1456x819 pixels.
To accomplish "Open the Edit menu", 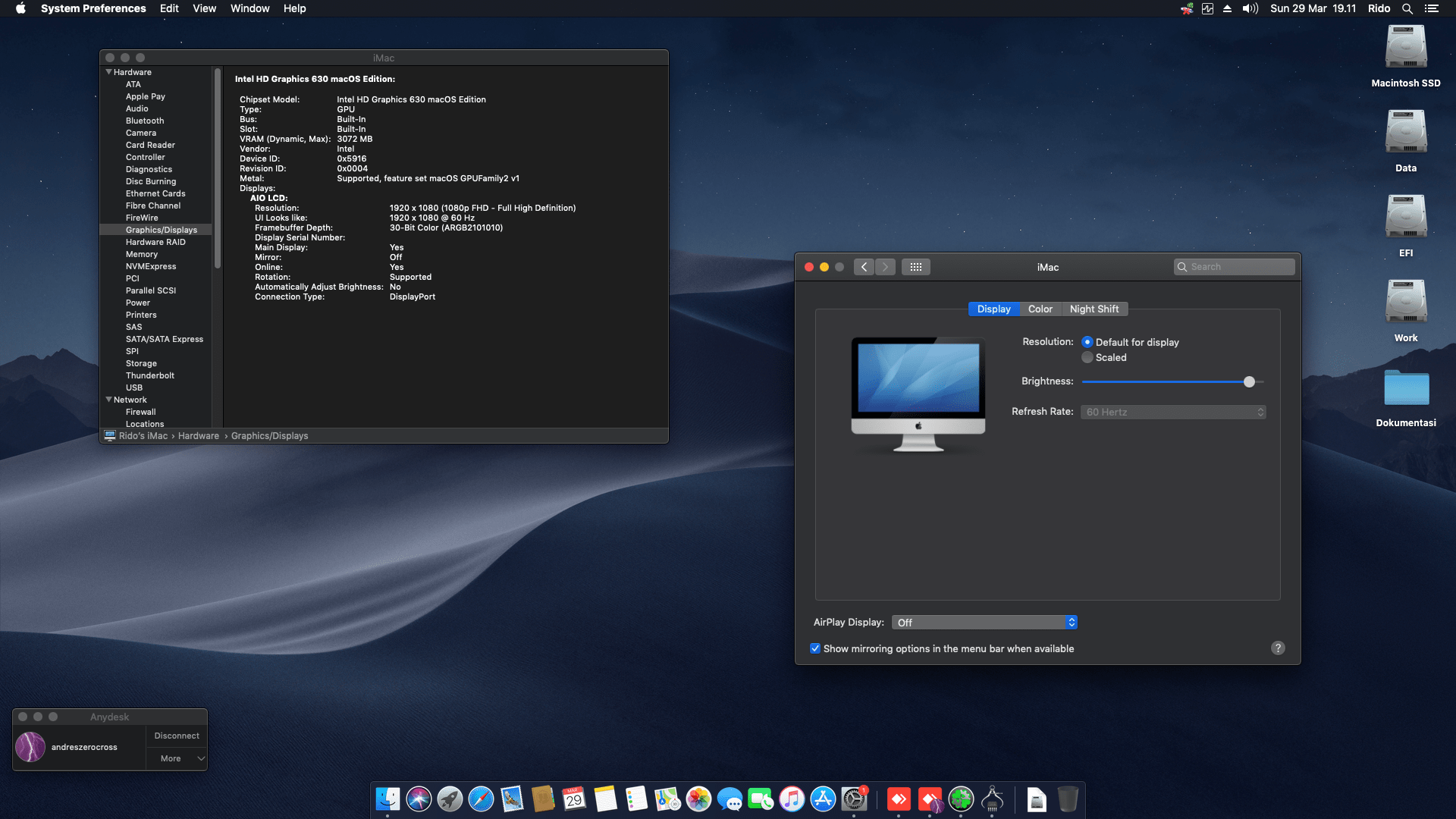I will point(169,8).
